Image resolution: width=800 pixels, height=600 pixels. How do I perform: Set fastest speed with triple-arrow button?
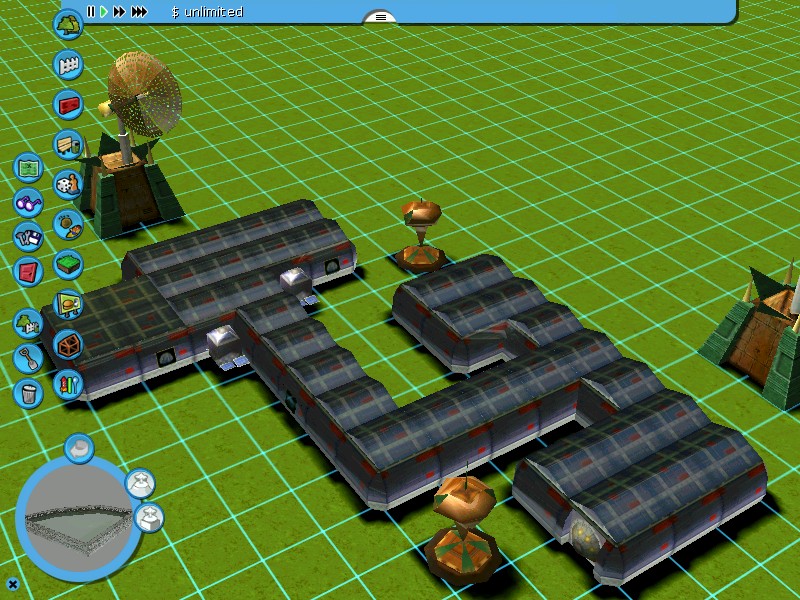139,12
